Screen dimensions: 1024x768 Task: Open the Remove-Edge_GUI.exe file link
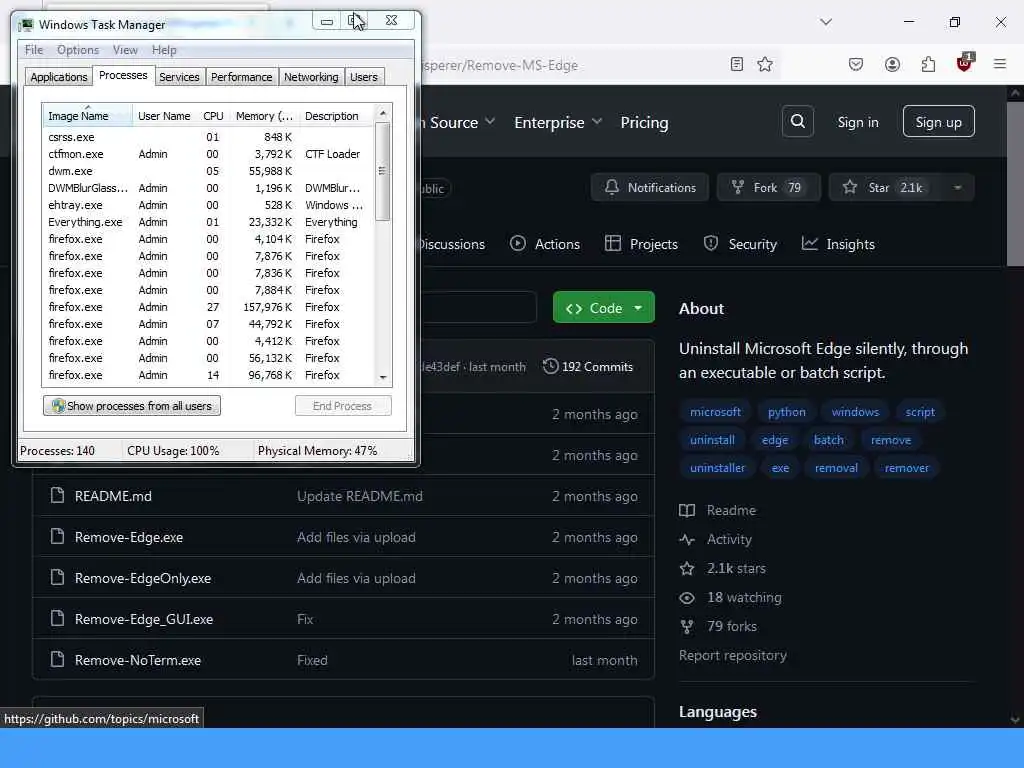144,619
